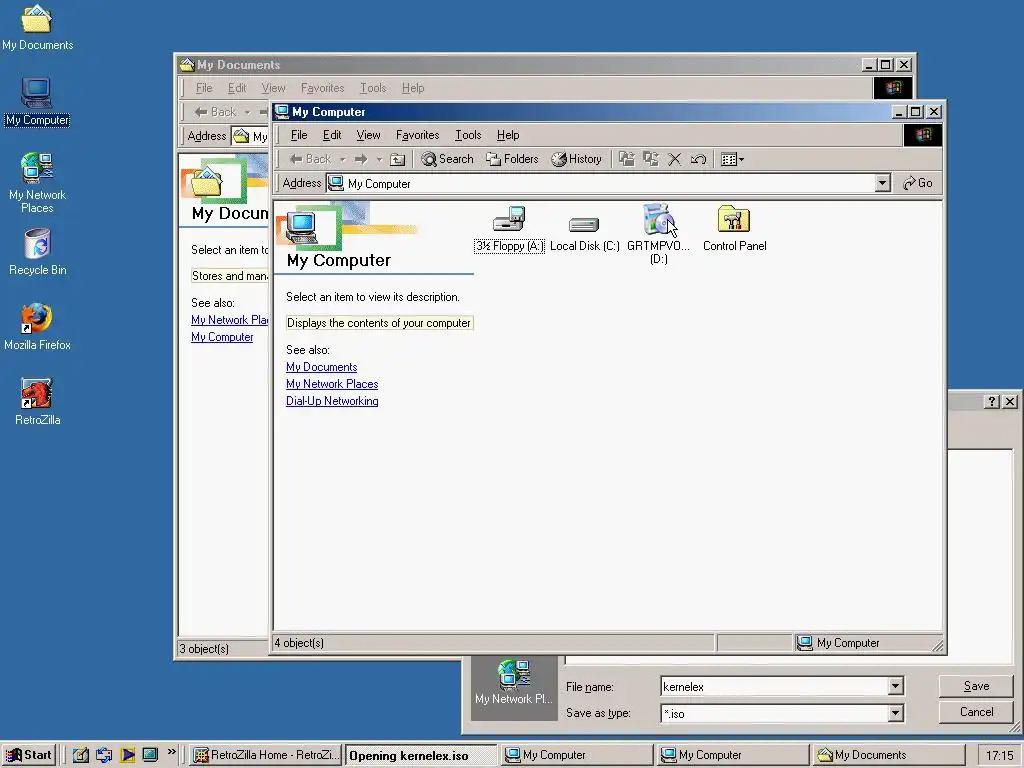The height and width of the screenshot is (768, 1024).
Task: Open the My Documents desktop icon
Action: [x=37, y=27]
